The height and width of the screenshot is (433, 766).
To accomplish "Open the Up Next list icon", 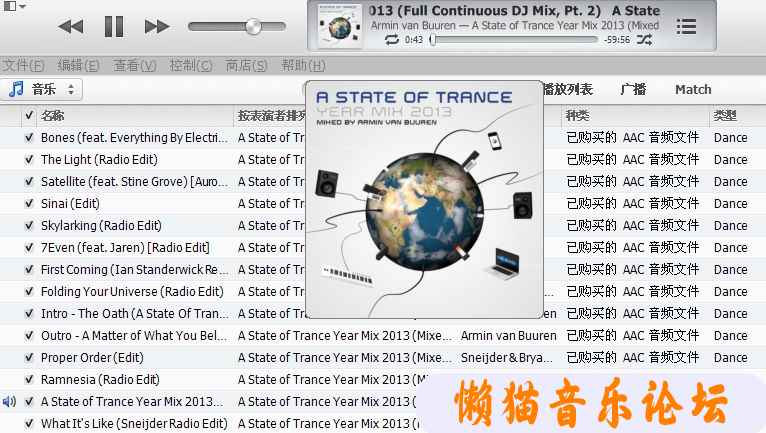I will (686, 26).
